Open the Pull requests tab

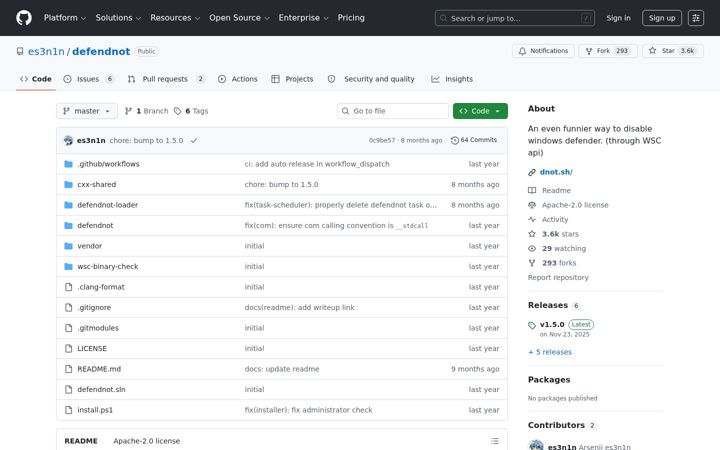pyautogui.click(x=166, y=79)
